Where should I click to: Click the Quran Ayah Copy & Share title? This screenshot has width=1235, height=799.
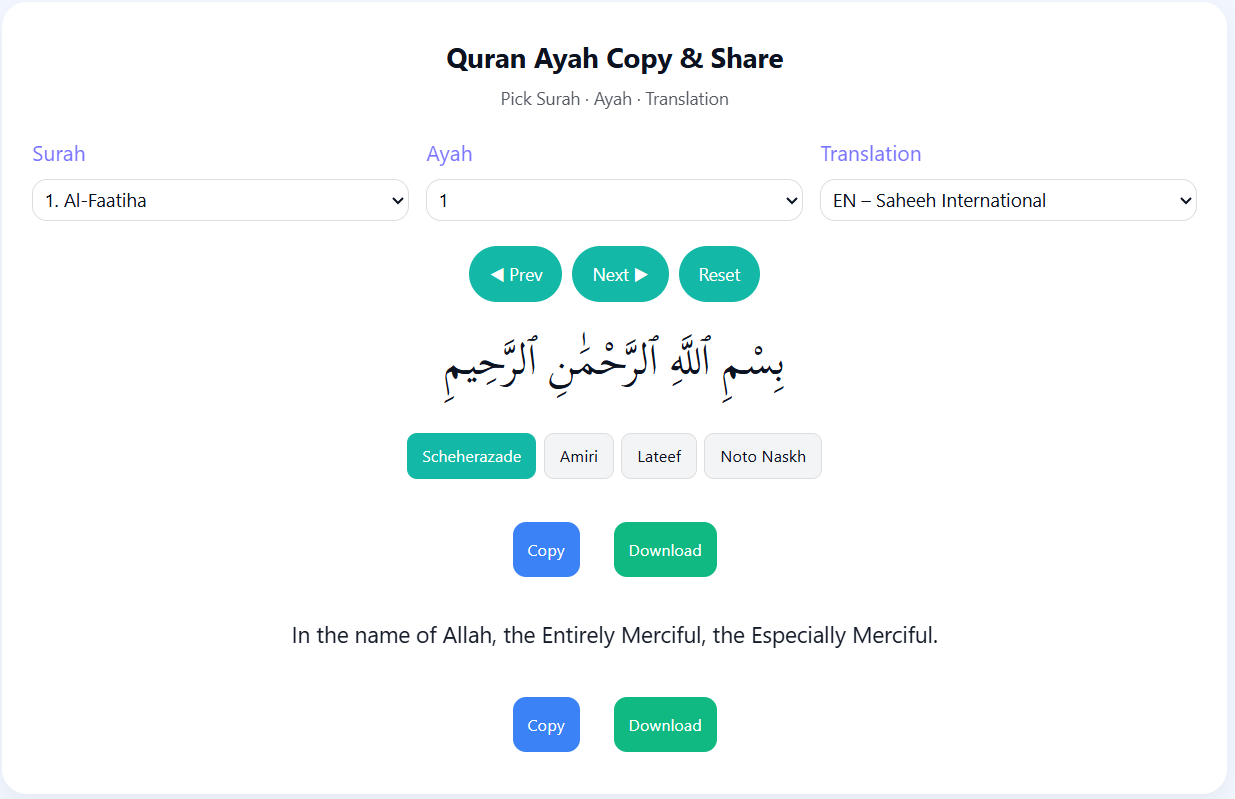click(616, 59)
